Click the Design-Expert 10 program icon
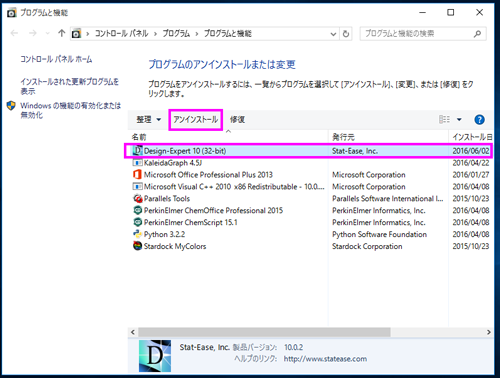500x378 pixels. (x=137, y=151)
